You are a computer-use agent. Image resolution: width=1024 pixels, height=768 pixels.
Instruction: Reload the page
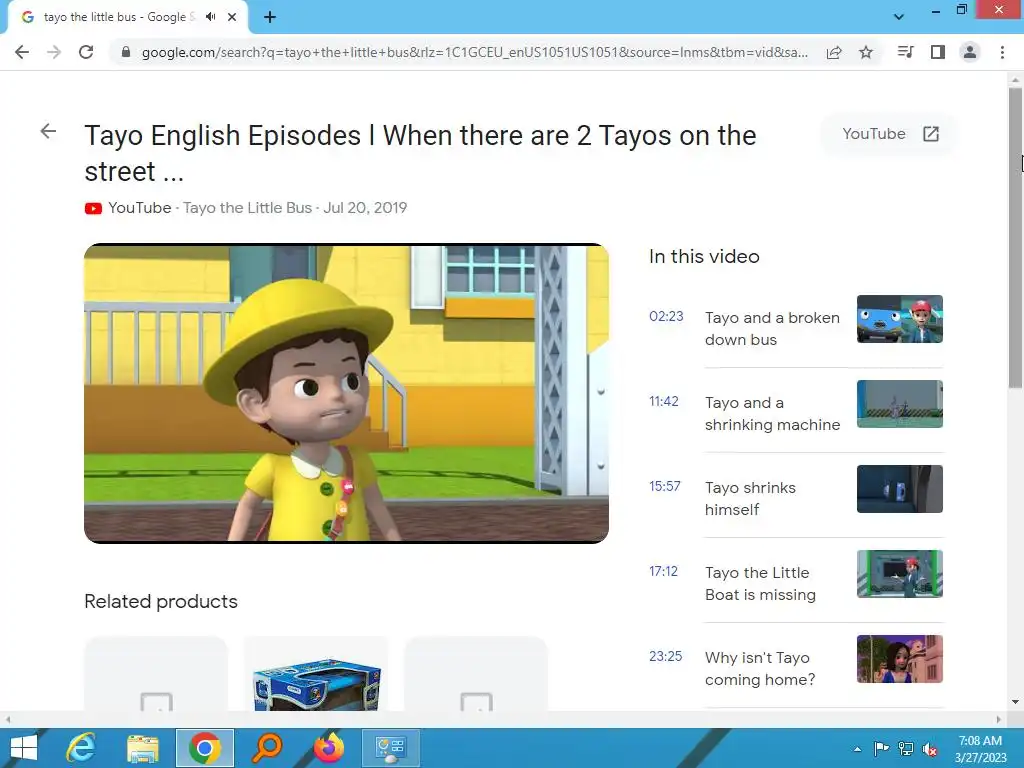(x=86, y=52)
